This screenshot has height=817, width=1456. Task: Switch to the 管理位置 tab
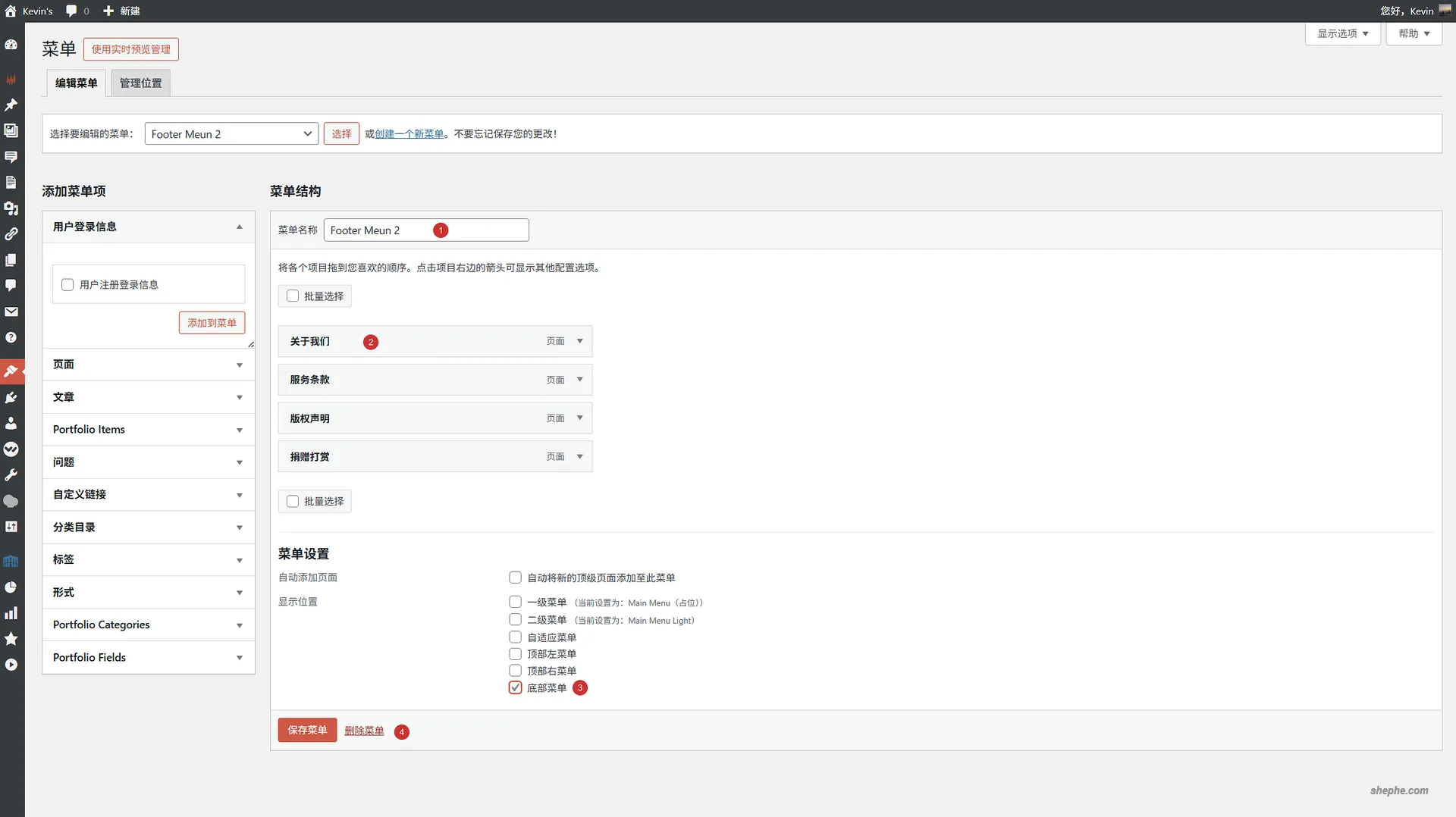tap(140, 83)
